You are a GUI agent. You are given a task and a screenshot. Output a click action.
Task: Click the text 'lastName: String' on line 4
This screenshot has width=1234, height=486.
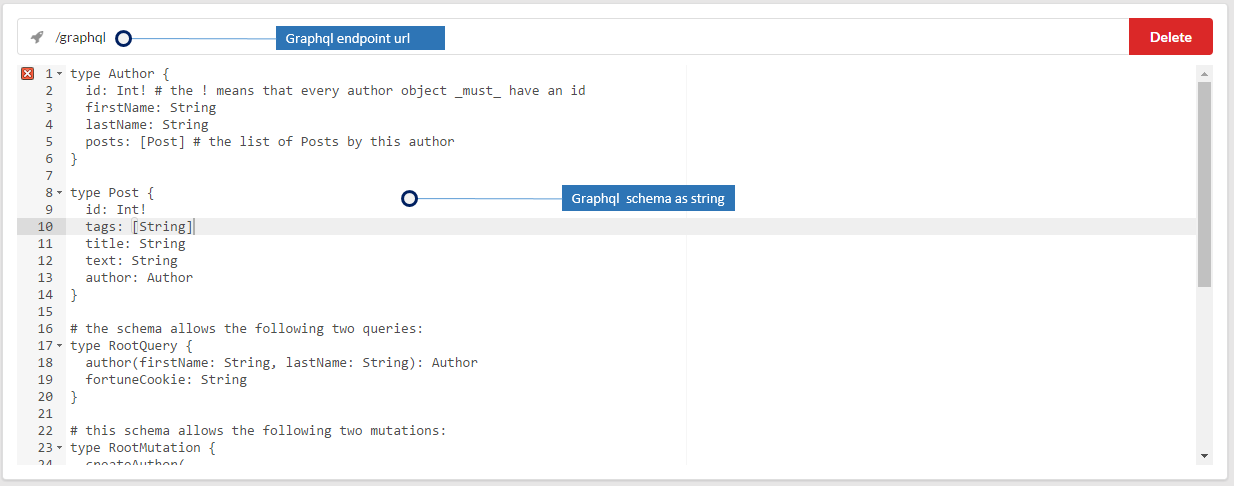(x=147, y=124)
